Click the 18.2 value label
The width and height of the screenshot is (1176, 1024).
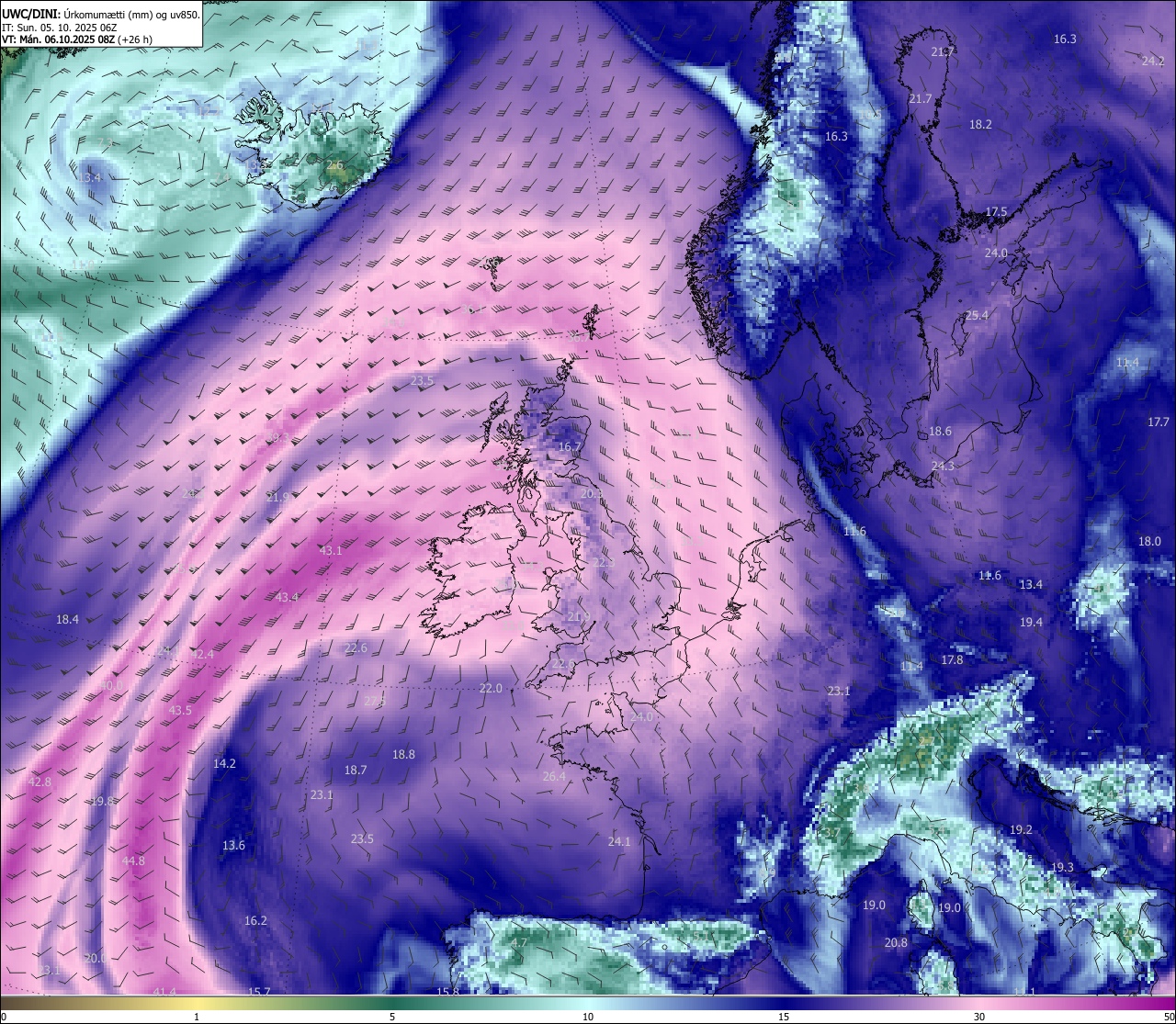980,124
